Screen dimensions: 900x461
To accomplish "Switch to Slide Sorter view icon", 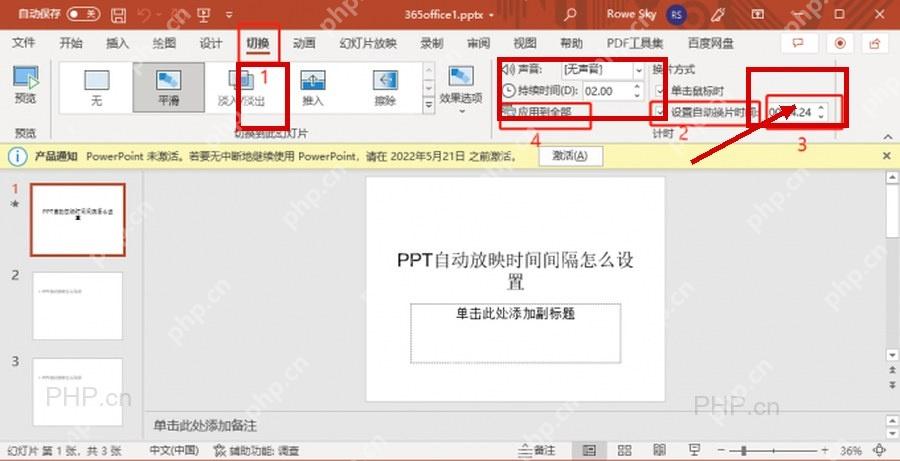I will [x=624, y=450].
